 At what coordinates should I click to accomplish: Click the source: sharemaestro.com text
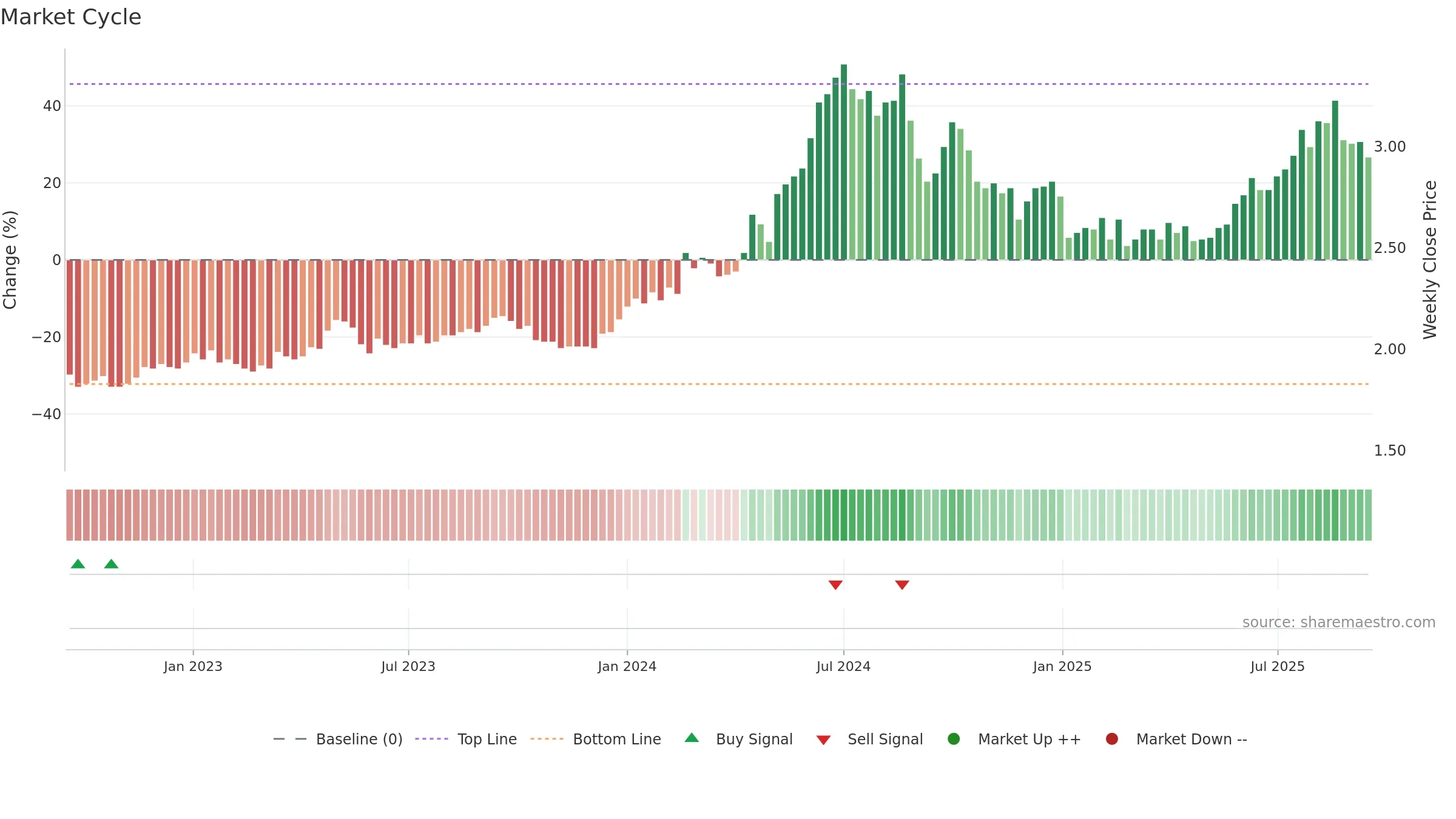coord(1339,622)
